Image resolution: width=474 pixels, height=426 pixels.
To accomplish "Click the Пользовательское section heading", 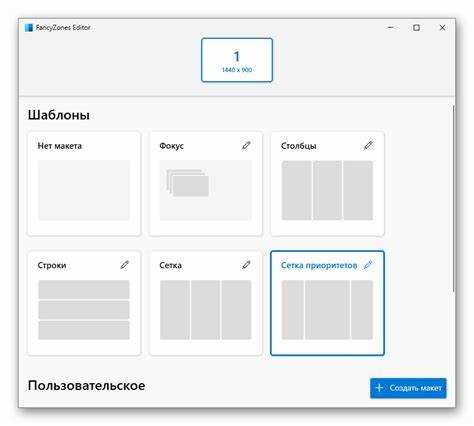I will (86, 386).
